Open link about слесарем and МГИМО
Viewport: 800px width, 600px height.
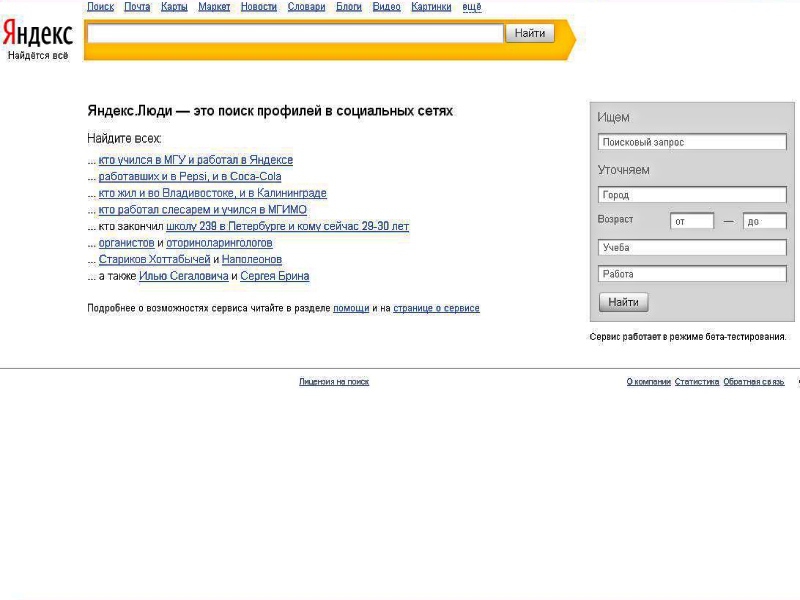[203, 210]
